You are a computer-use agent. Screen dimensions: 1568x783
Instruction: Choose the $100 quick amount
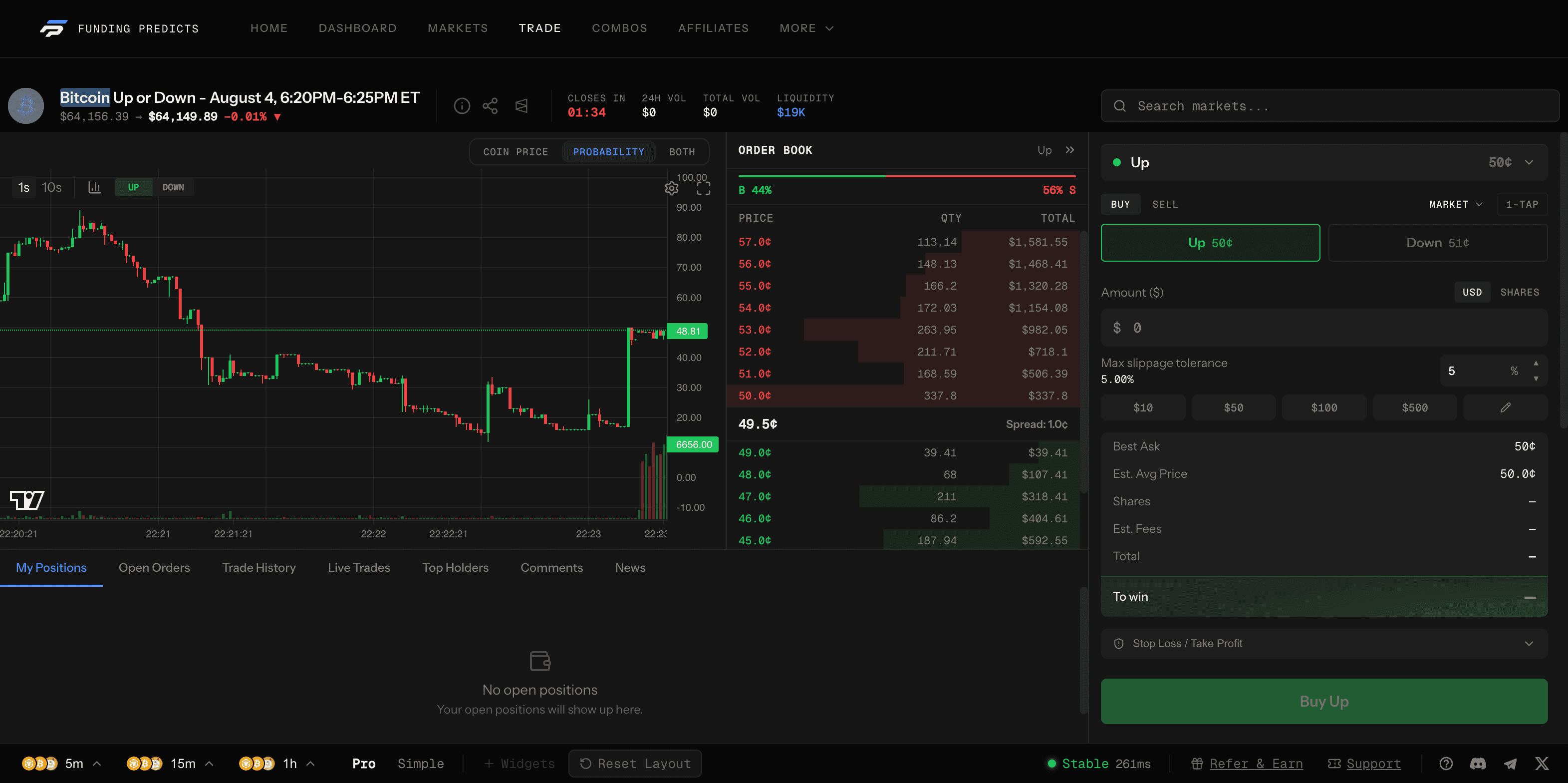(x=1324, y=407)
